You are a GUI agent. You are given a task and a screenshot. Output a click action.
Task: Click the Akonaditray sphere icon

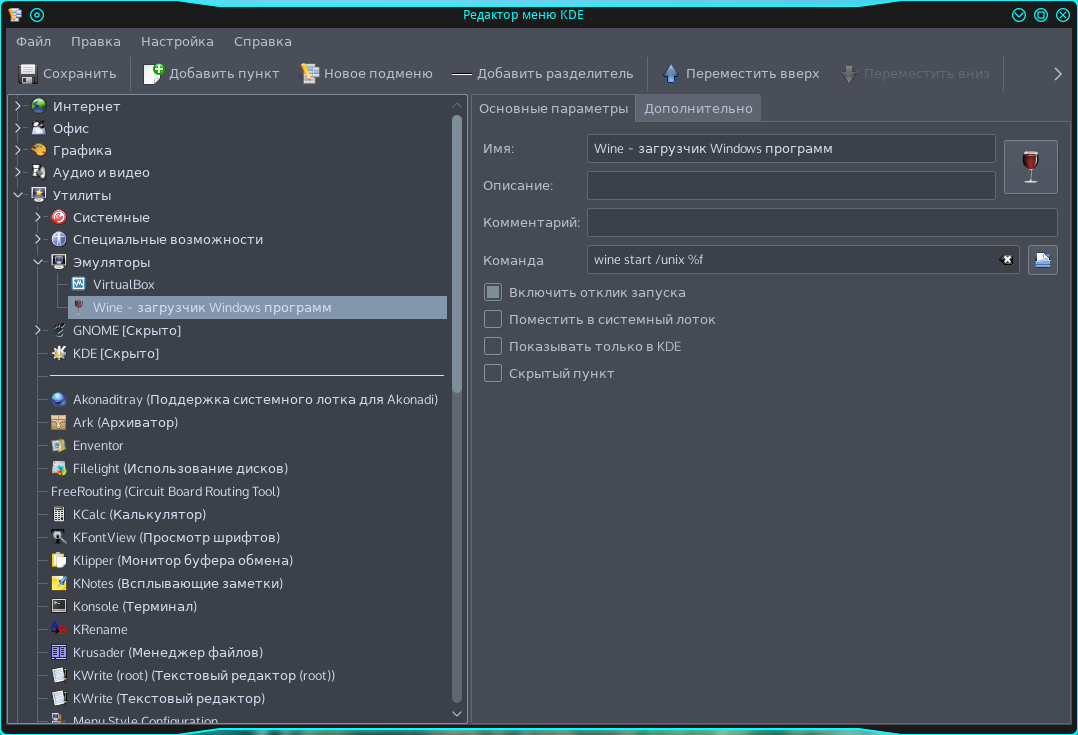tap(59, 399)
